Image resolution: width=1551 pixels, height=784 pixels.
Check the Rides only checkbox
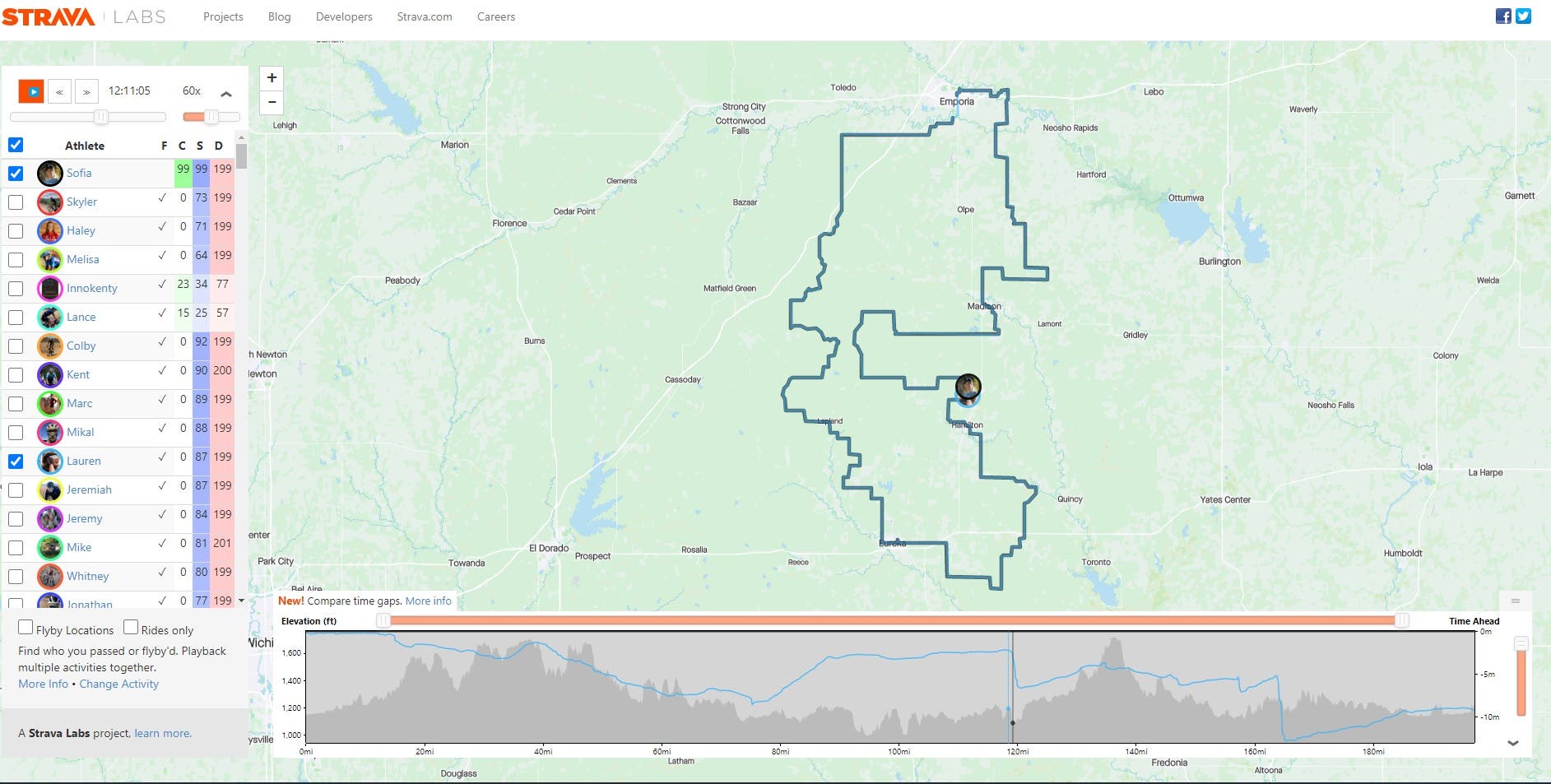[131, 628]
